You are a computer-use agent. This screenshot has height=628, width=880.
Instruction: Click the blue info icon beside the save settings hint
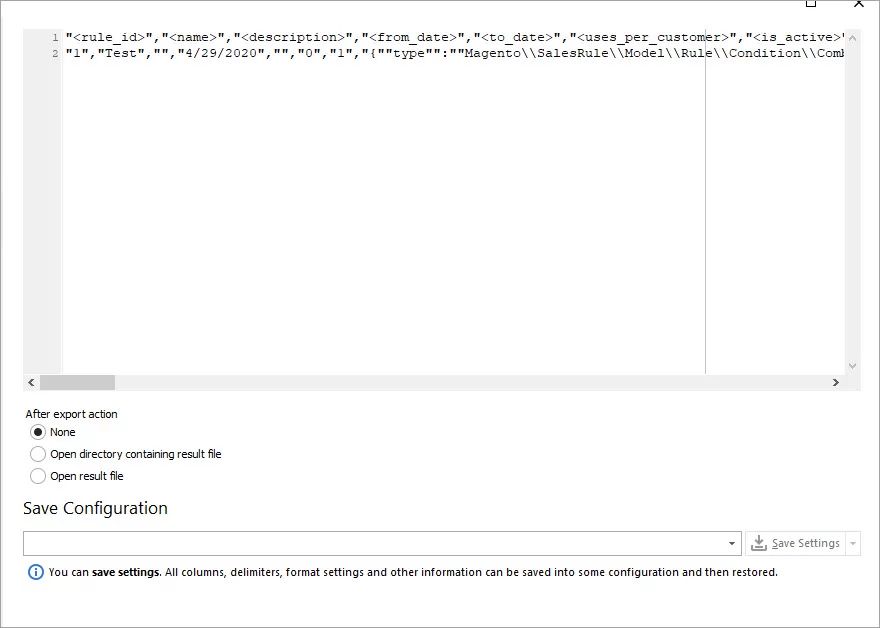(35, 572)
